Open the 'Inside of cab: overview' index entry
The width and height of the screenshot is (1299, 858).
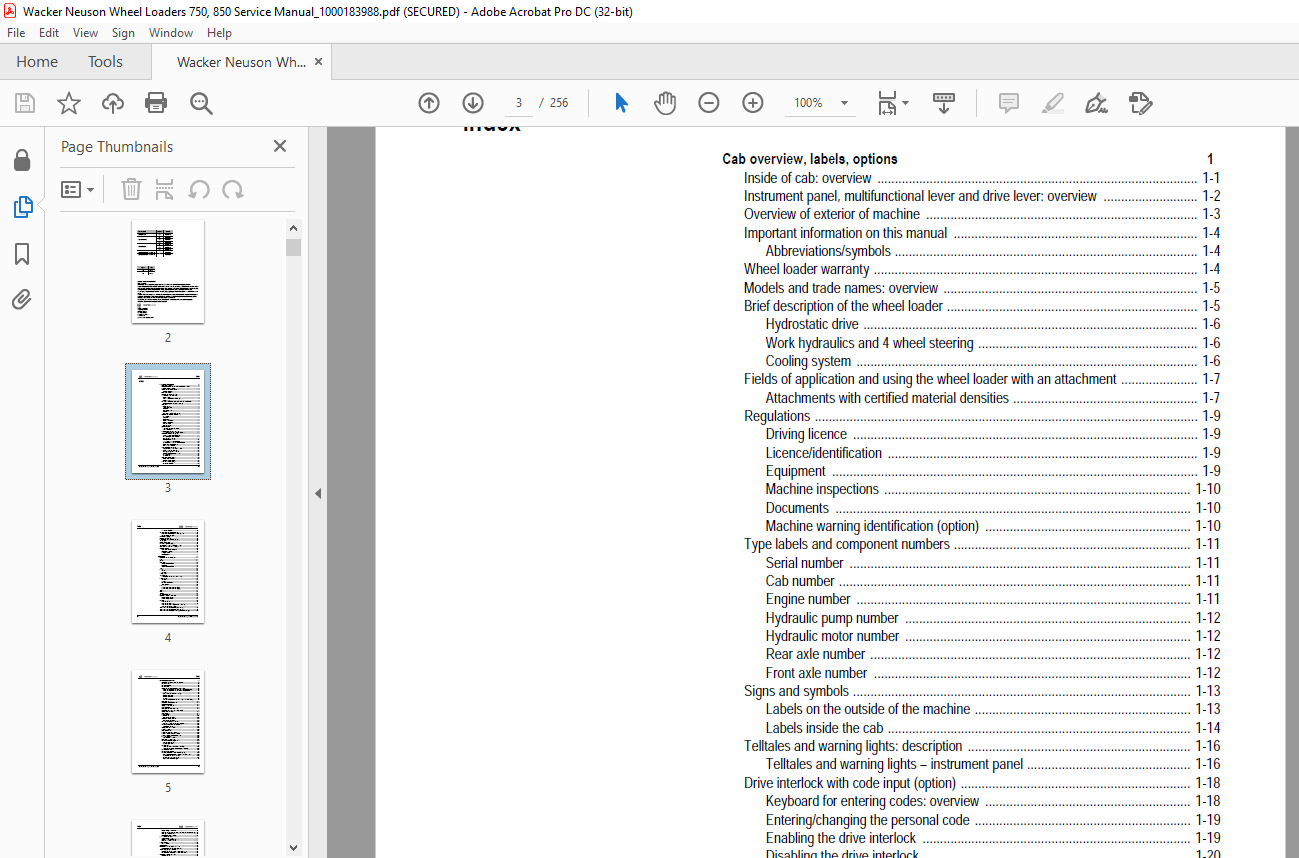tap(982, 178)
